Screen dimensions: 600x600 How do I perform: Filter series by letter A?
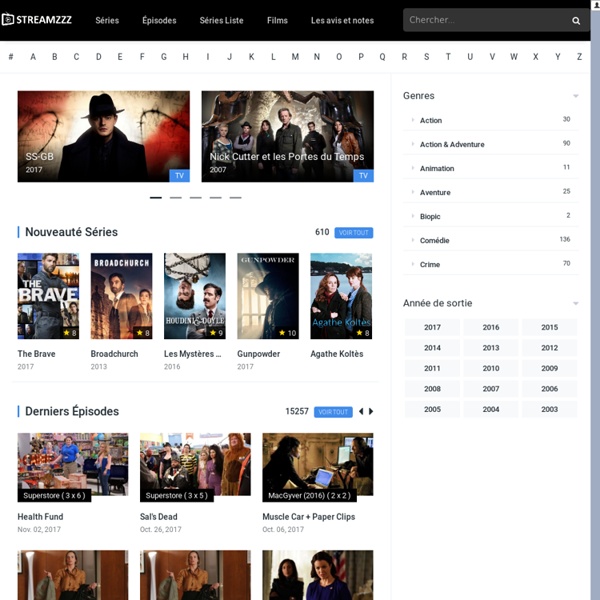33,57
